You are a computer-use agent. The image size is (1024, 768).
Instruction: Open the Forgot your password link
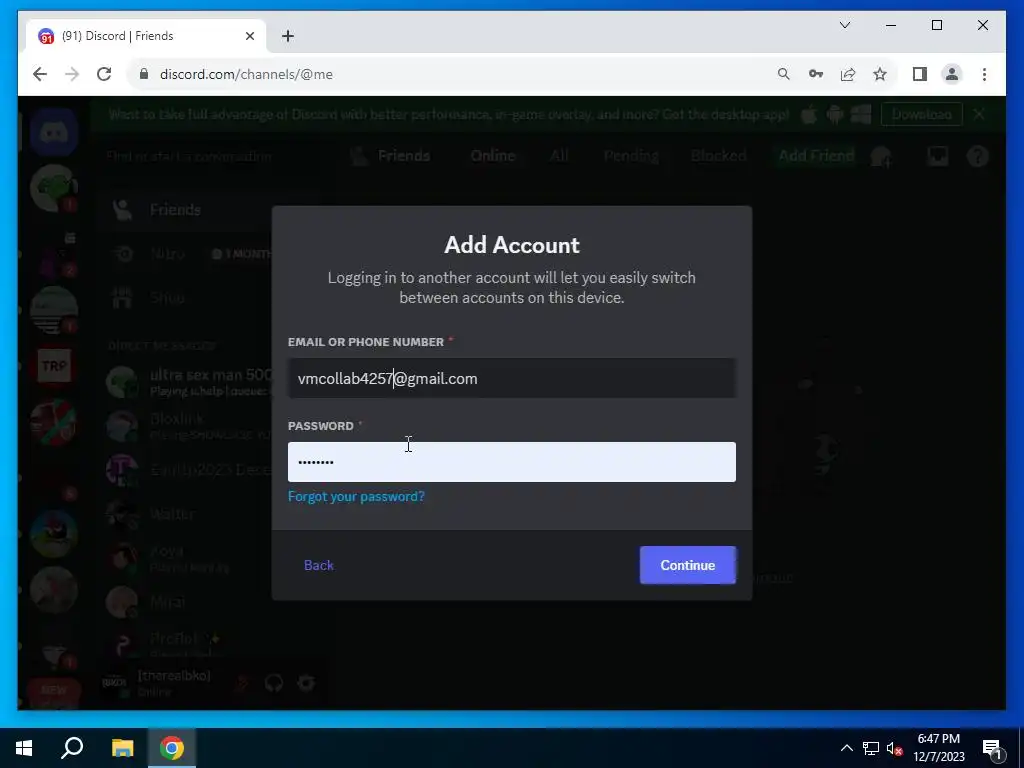click(356, 496)
